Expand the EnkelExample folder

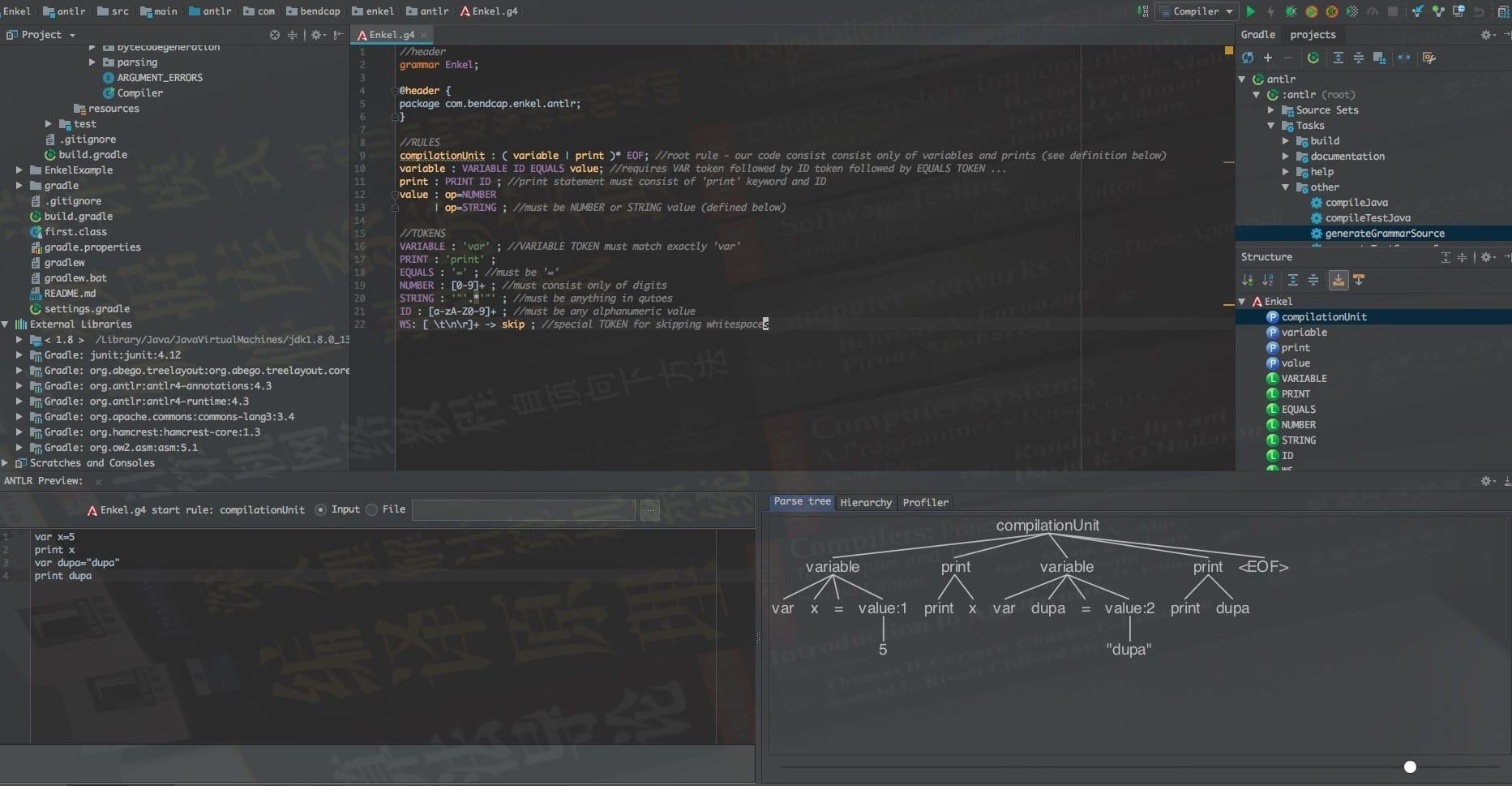19,170
